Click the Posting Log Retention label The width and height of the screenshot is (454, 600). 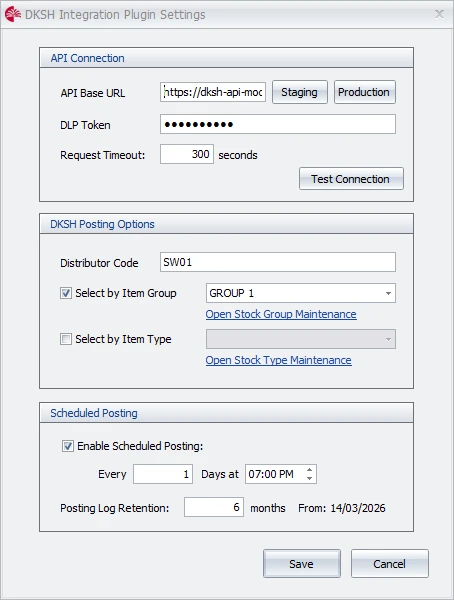(114, 508)
